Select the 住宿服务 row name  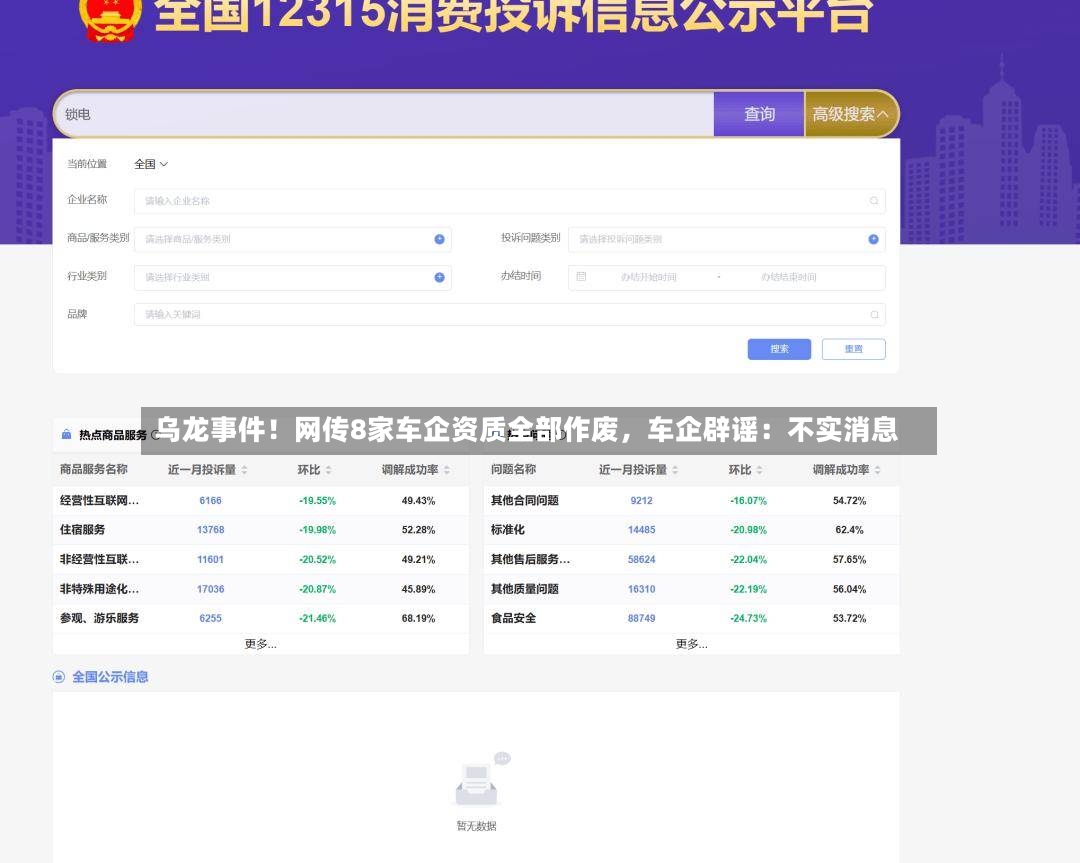(x=83, y=530)
